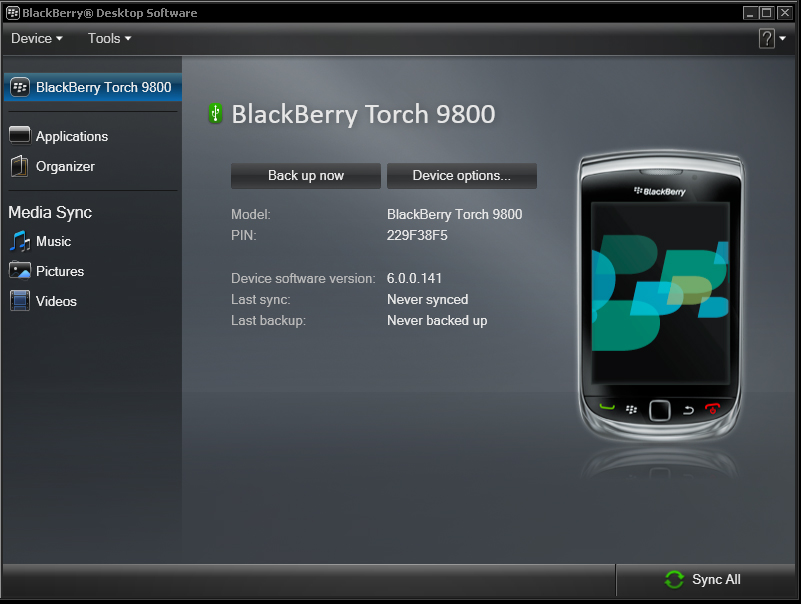This screenshot has height=604, width=801.
Task: Click the Back up now button
Action: click(305, 176)
